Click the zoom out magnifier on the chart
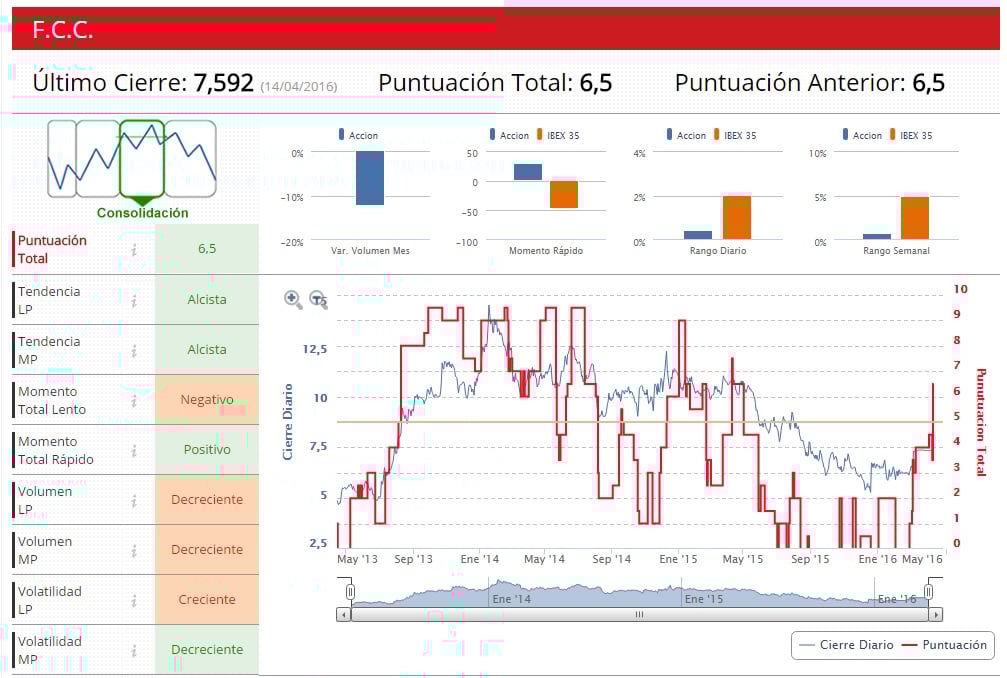 (x=318, y=299)
